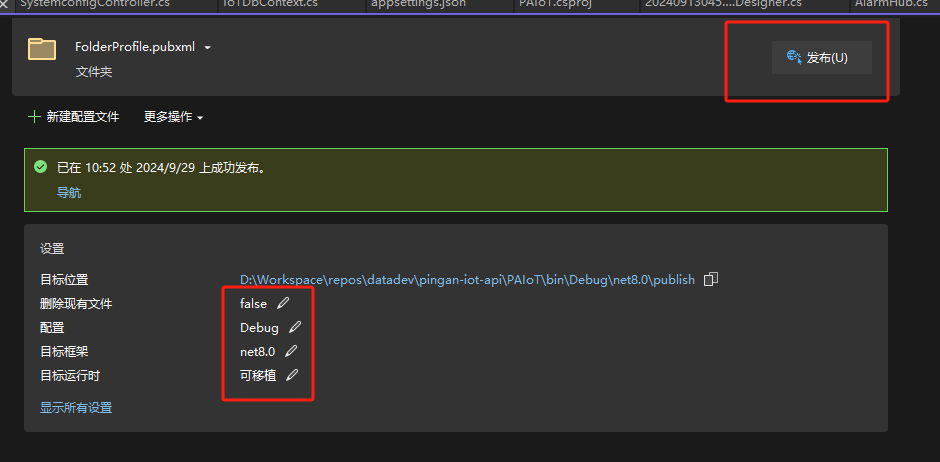This screenshot has height=462, width=940.
Task: Switch to the SystemconfigController.cs tab
Action: click(95, 4)
